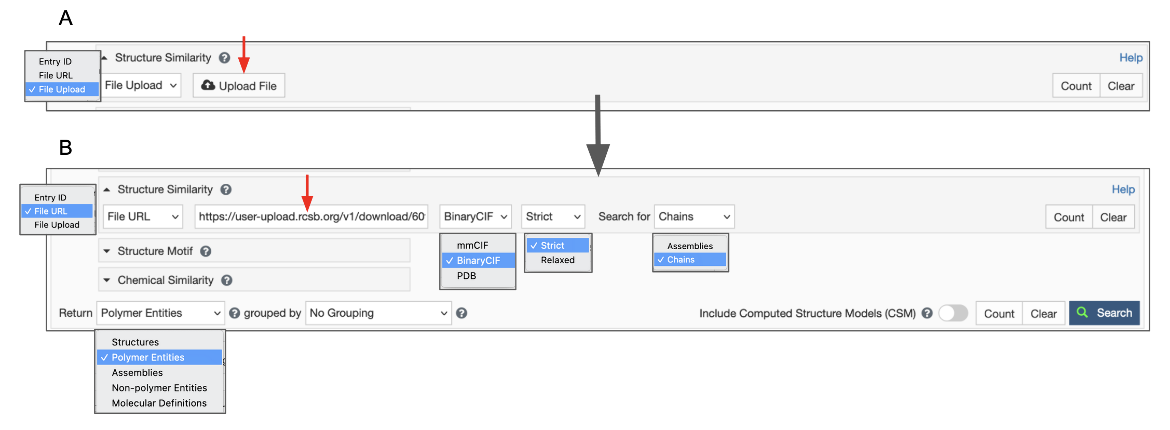
Task: Click the Help link in panel B
Action: 1123,189
